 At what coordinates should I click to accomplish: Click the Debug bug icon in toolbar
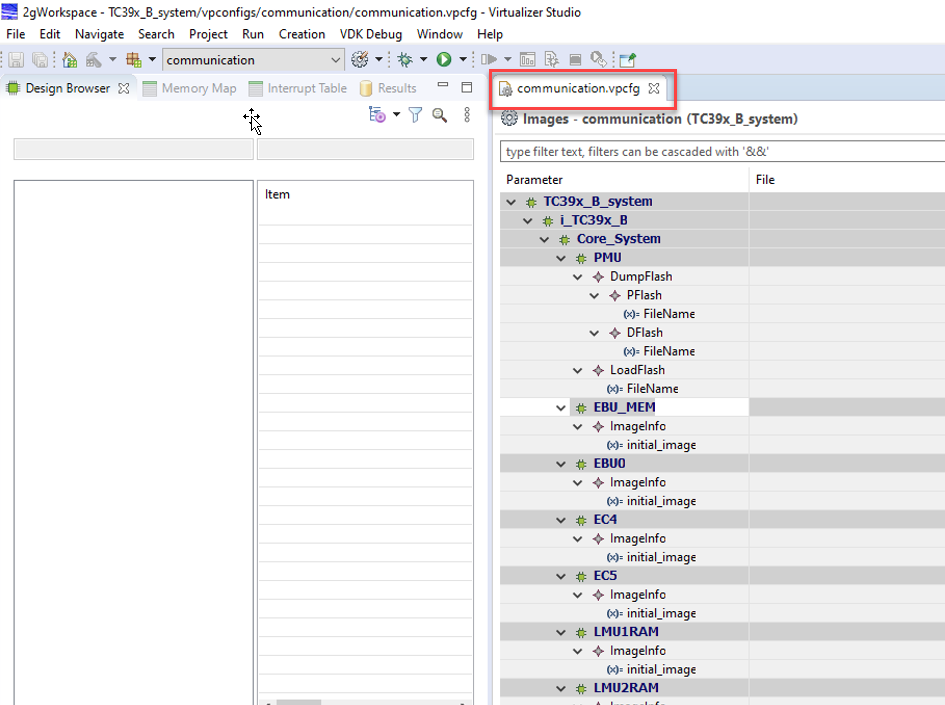coord(405,60)
